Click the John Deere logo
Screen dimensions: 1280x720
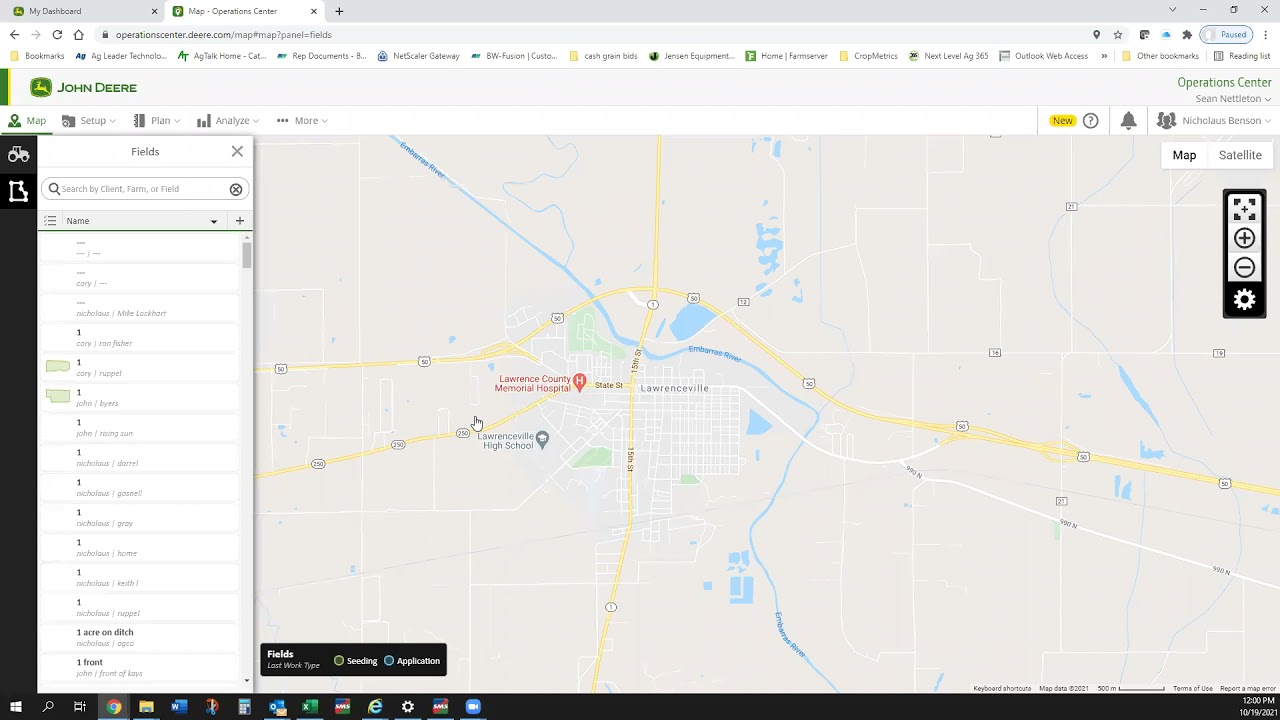[x=83, y=88]
